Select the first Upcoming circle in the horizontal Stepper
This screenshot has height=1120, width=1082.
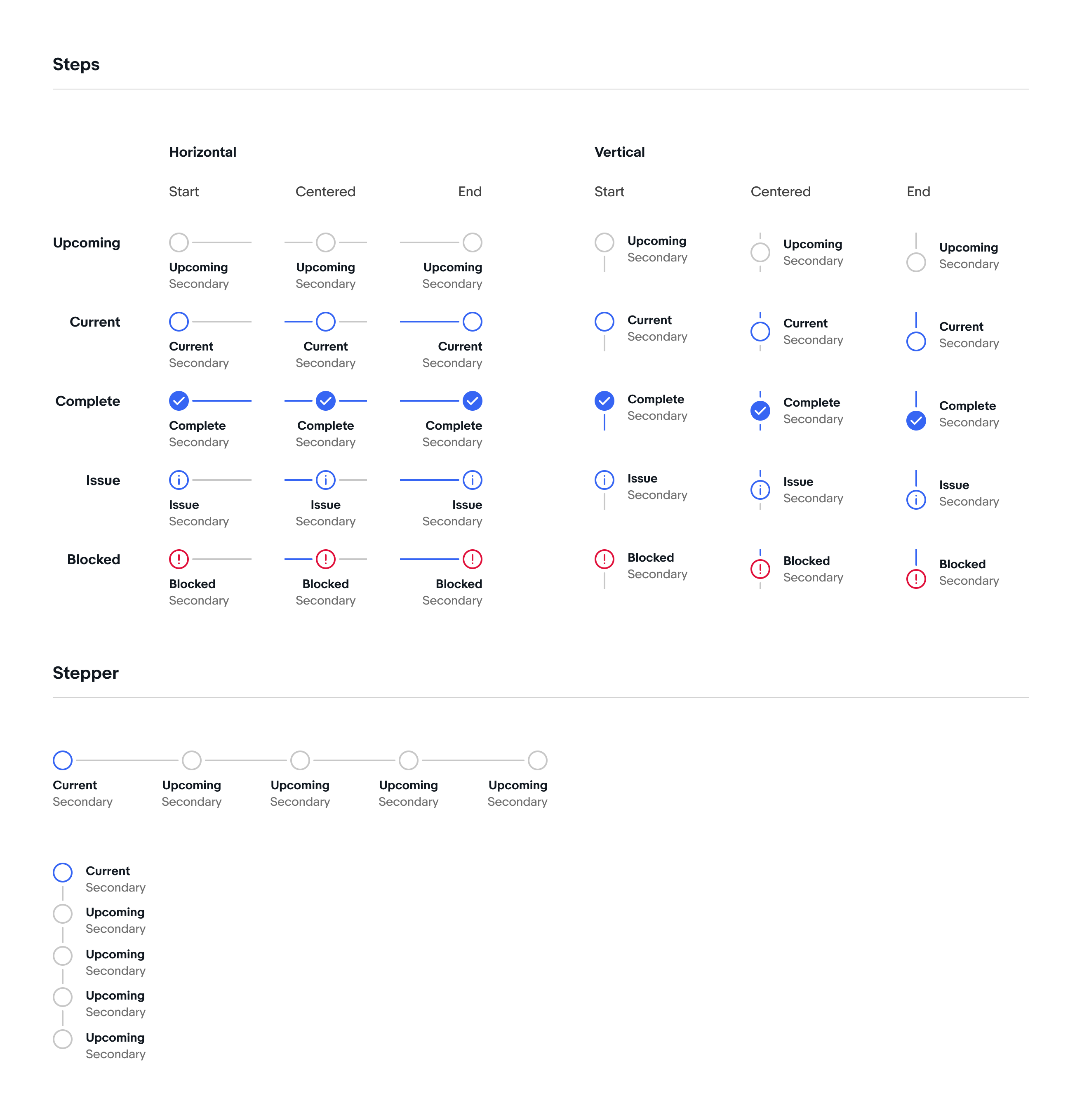click(x=191, y=760)
